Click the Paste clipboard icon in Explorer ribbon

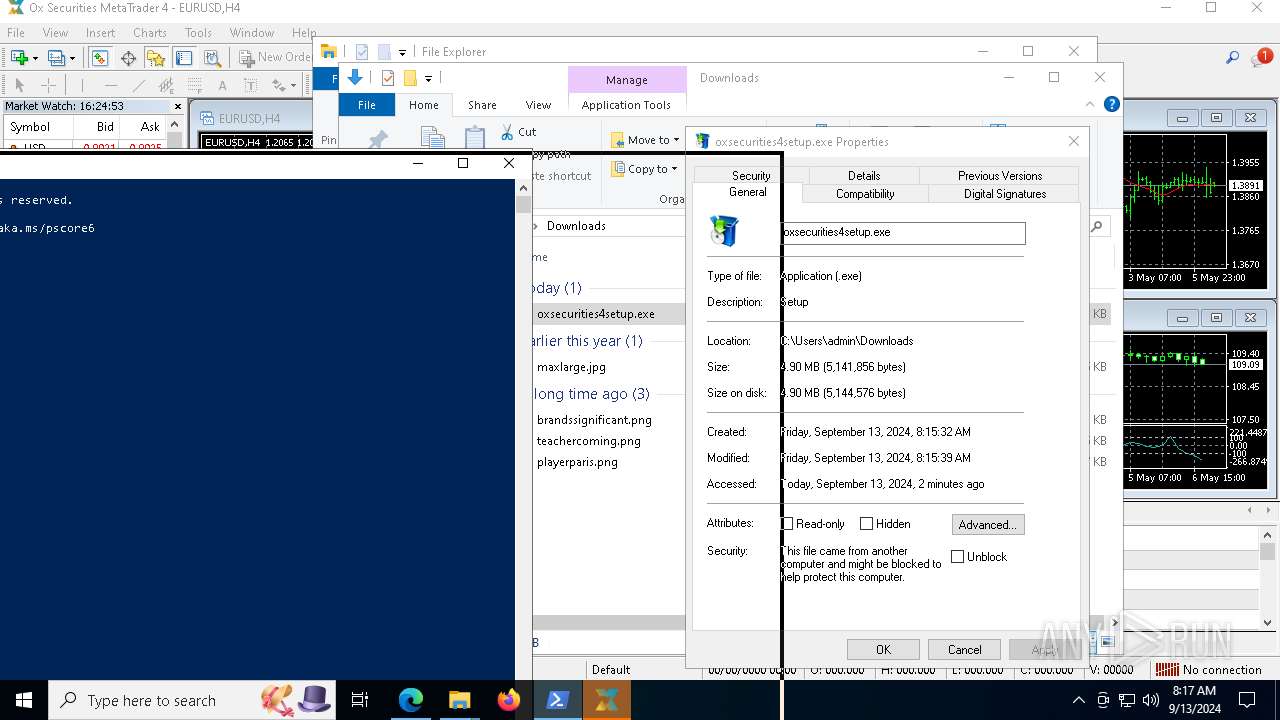point(475,138)
